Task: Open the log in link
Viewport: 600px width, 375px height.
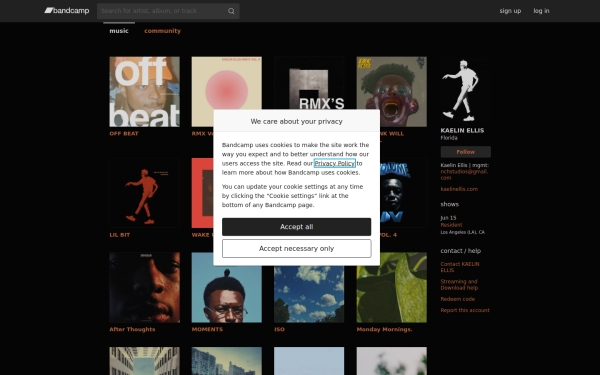Action: tap(541, 11)
